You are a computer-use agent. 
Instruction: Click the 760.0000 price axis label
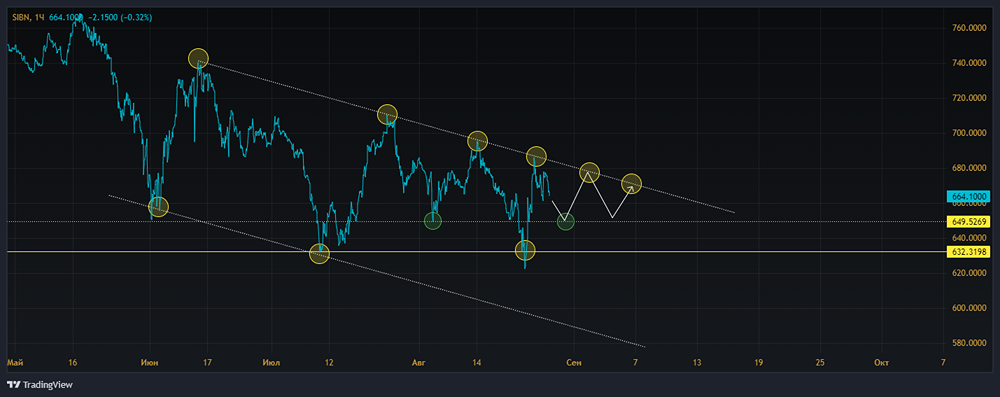pos(969,28)
